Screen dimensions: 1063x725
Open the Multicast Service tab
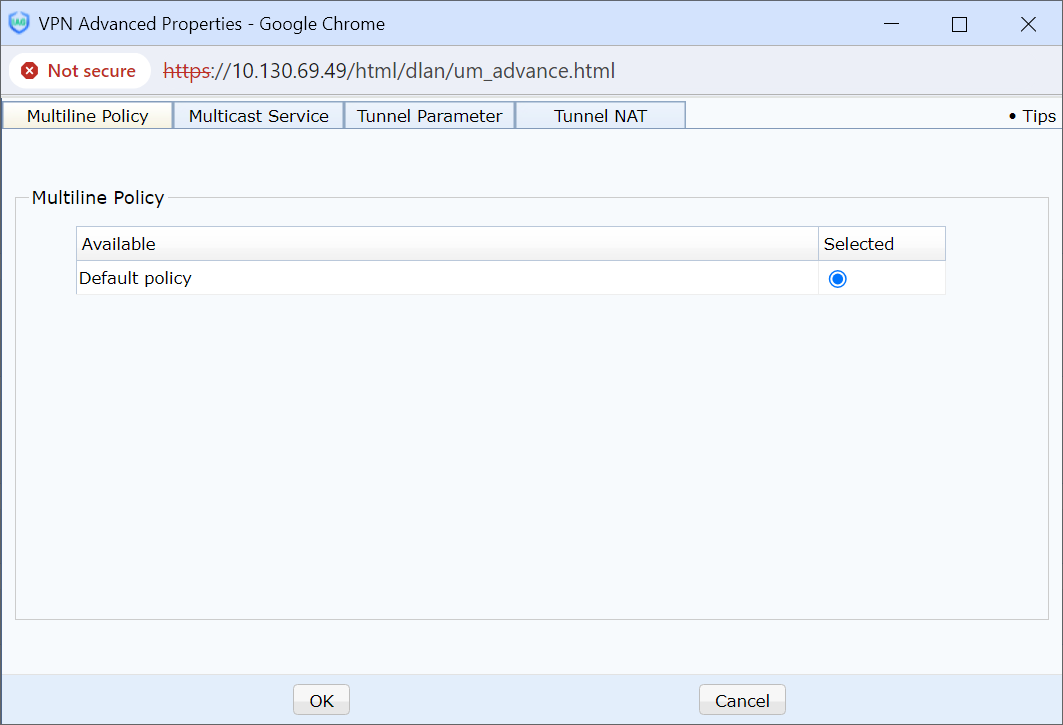pos(259,116)
